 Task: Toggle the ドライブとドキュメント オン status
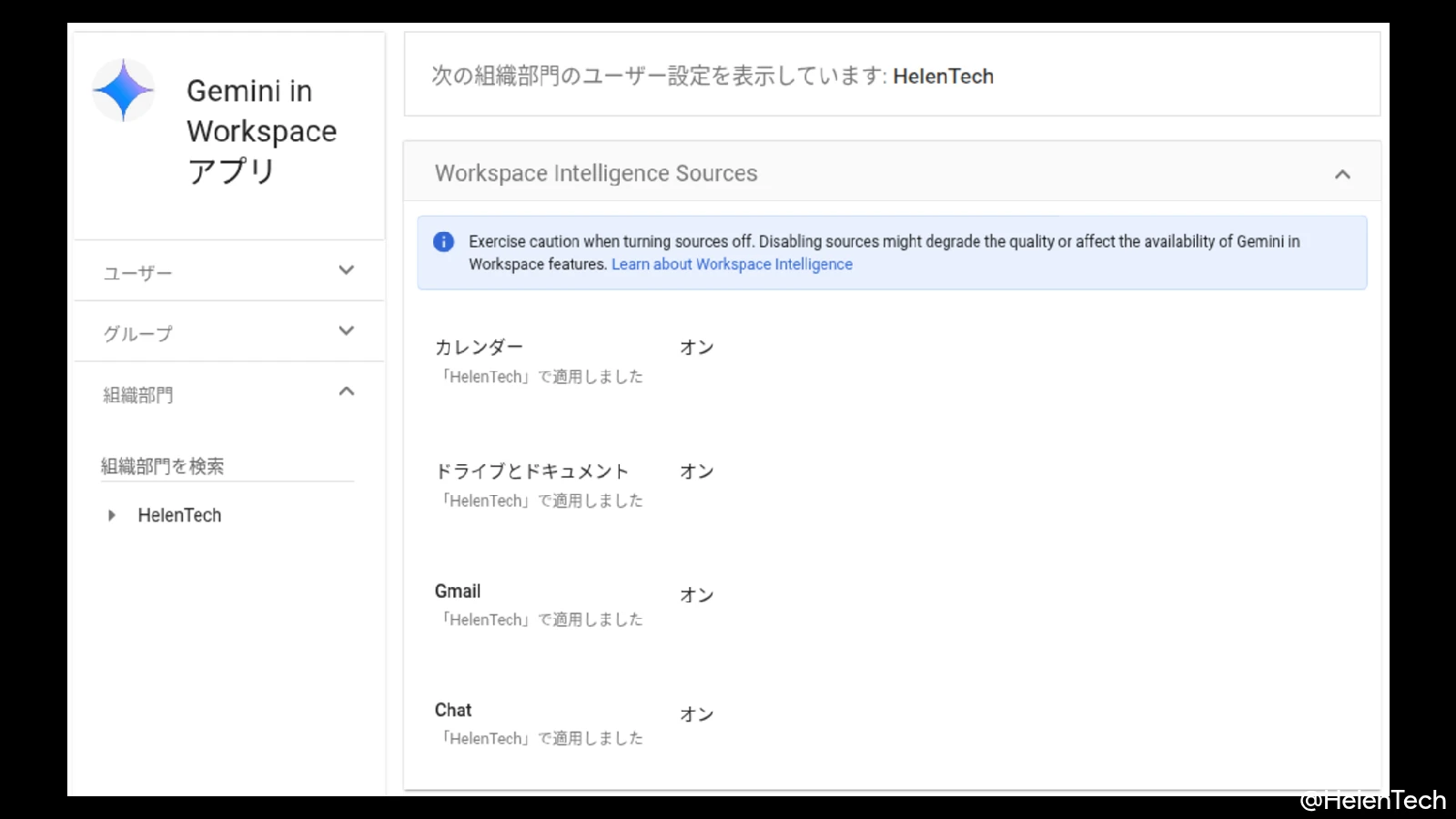click(697, 471)
